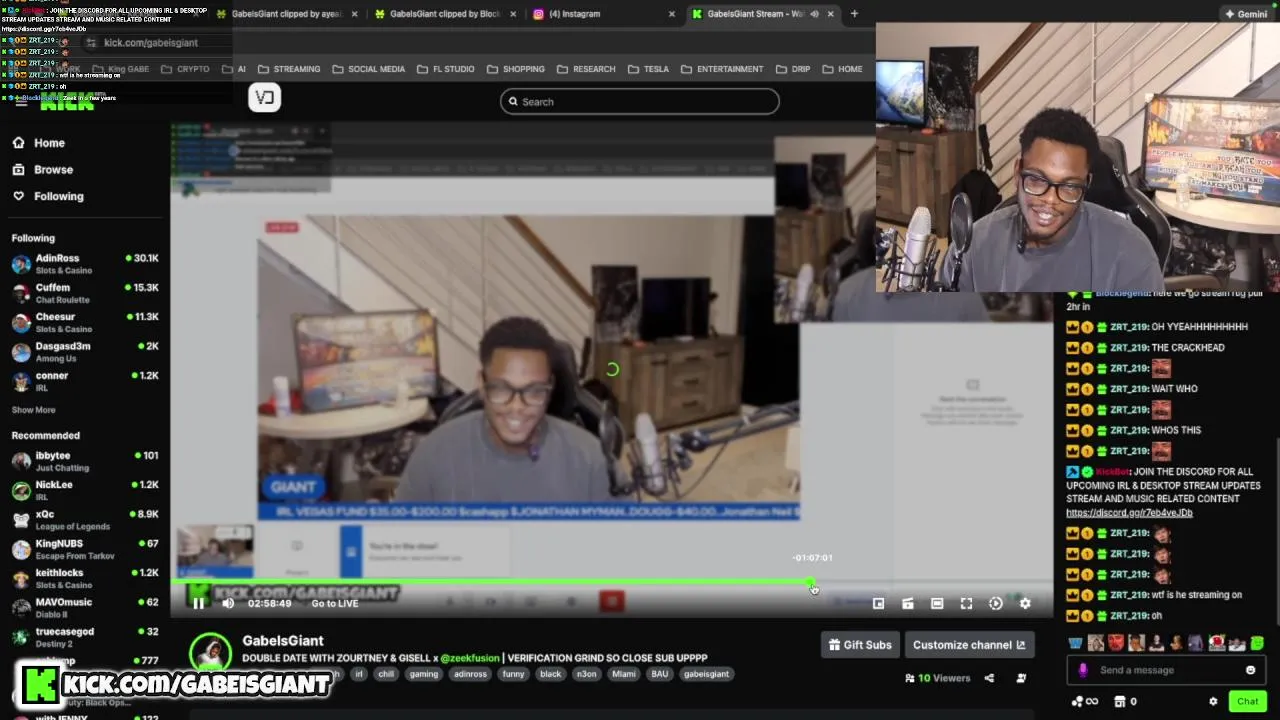Click the channel points infinity icon

[x=1084, y=701]
